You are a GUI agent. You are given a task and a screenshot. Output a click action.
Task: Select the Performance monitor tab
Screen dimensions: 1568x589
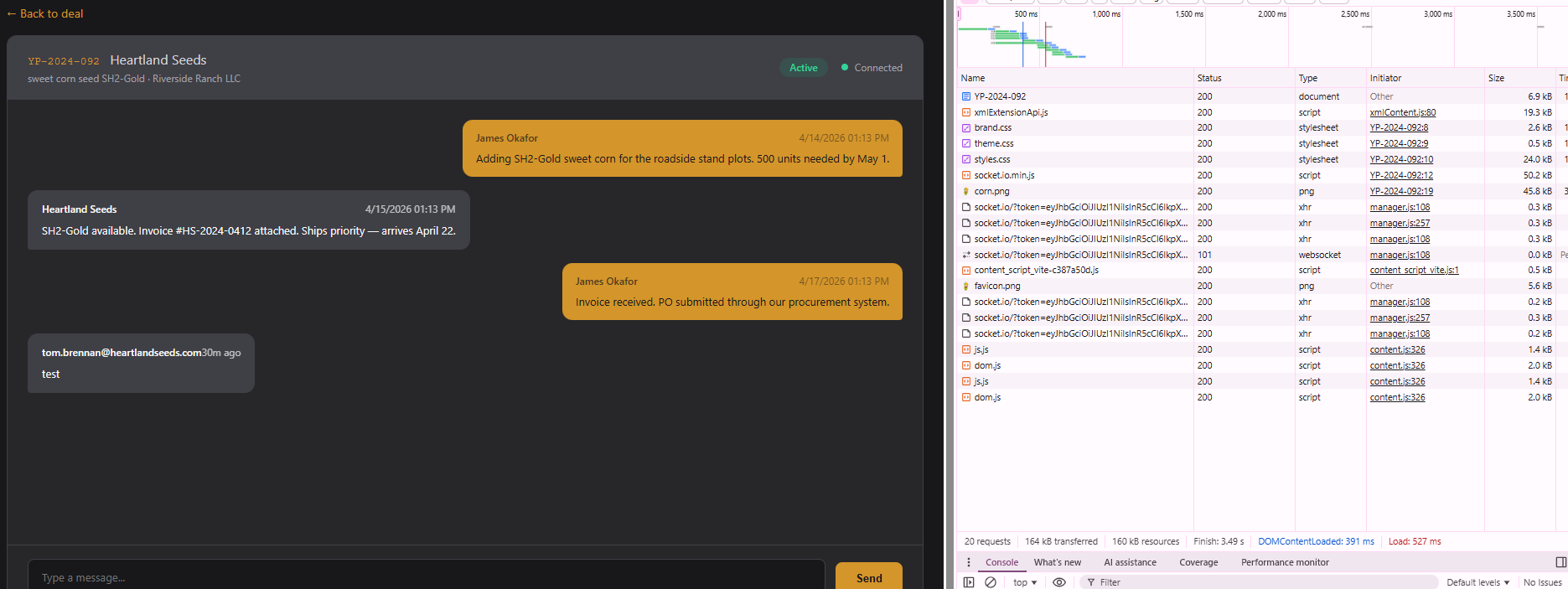pos(1285,562)
